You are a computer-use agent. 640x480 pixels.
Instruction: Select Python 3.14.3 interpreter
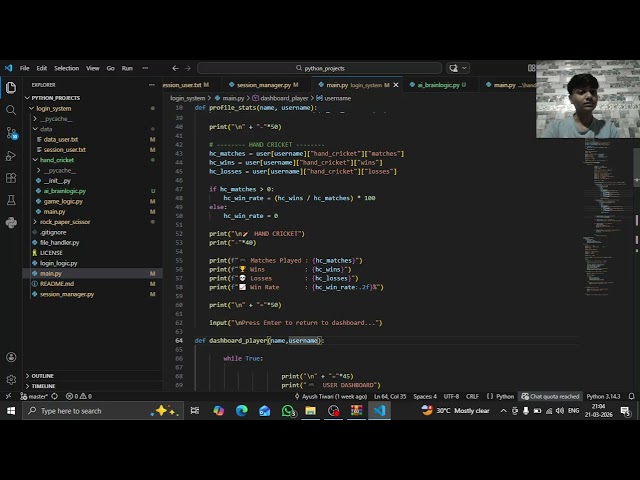click(x=603, y=396)
